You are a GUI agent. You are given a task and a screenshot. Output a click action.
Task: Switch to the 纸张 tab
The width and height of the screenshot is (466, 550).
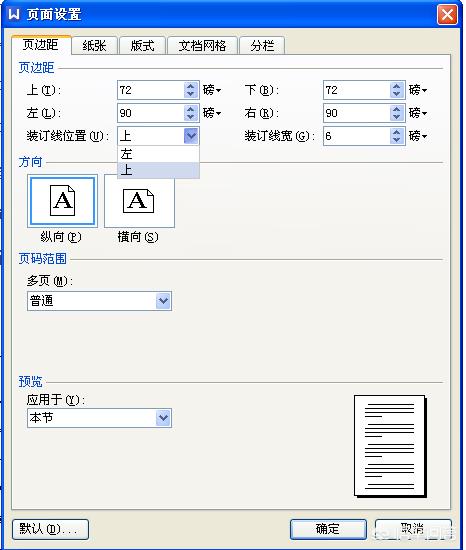(x=94, y=46)
